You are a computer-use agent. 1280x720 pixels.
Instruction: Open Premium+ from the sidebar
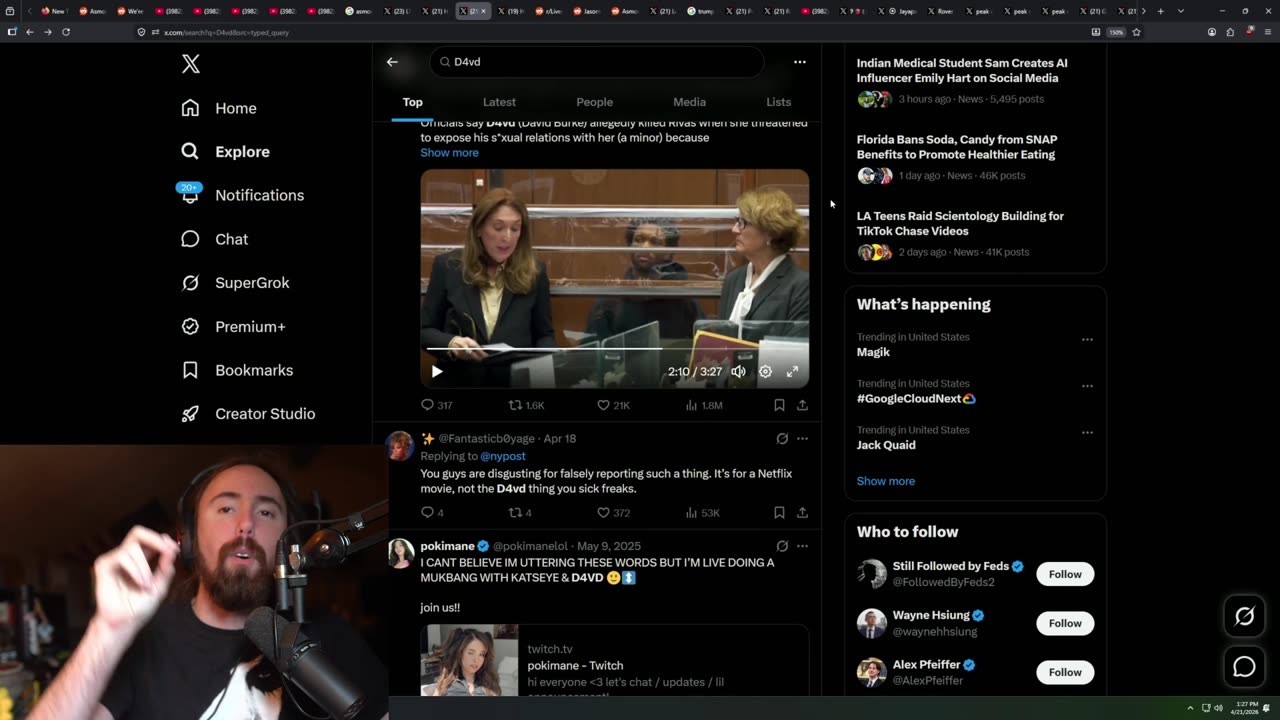point(233,326)
